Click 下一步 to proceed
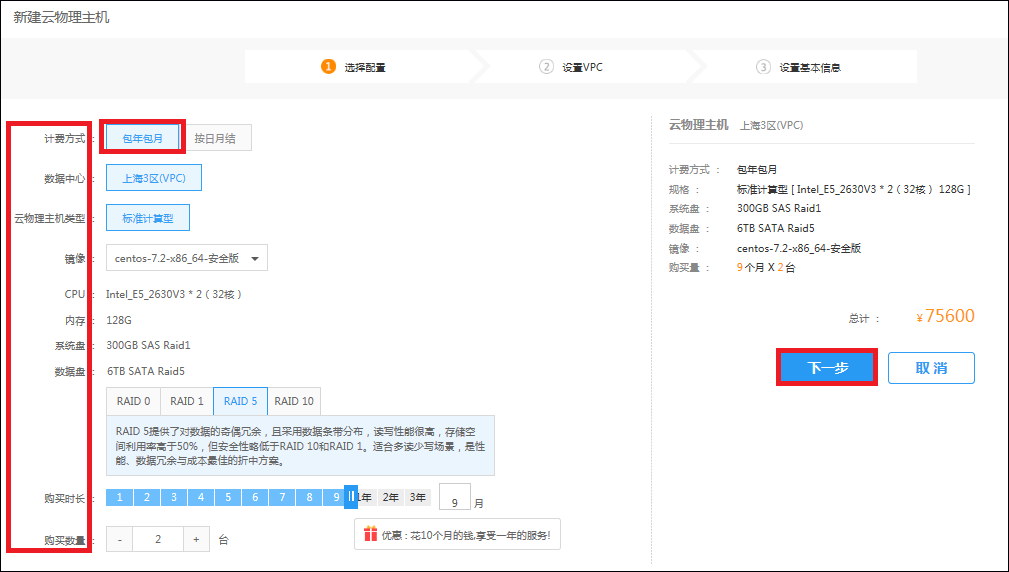The height and width of the screenshot is (572, 1009). click(827, 367)
